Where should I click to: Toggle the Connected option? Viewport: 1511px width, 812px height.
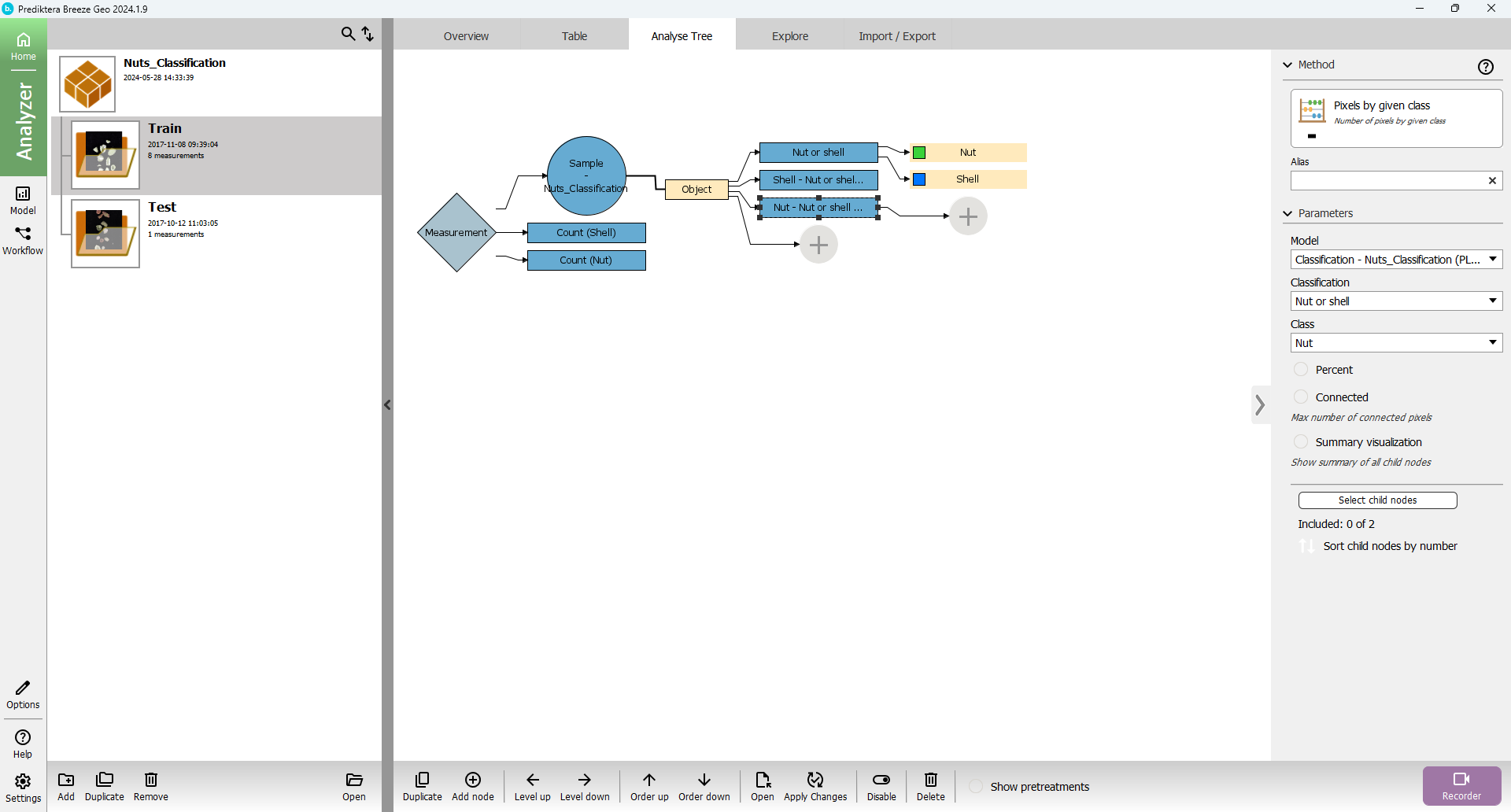[1301, 397]
